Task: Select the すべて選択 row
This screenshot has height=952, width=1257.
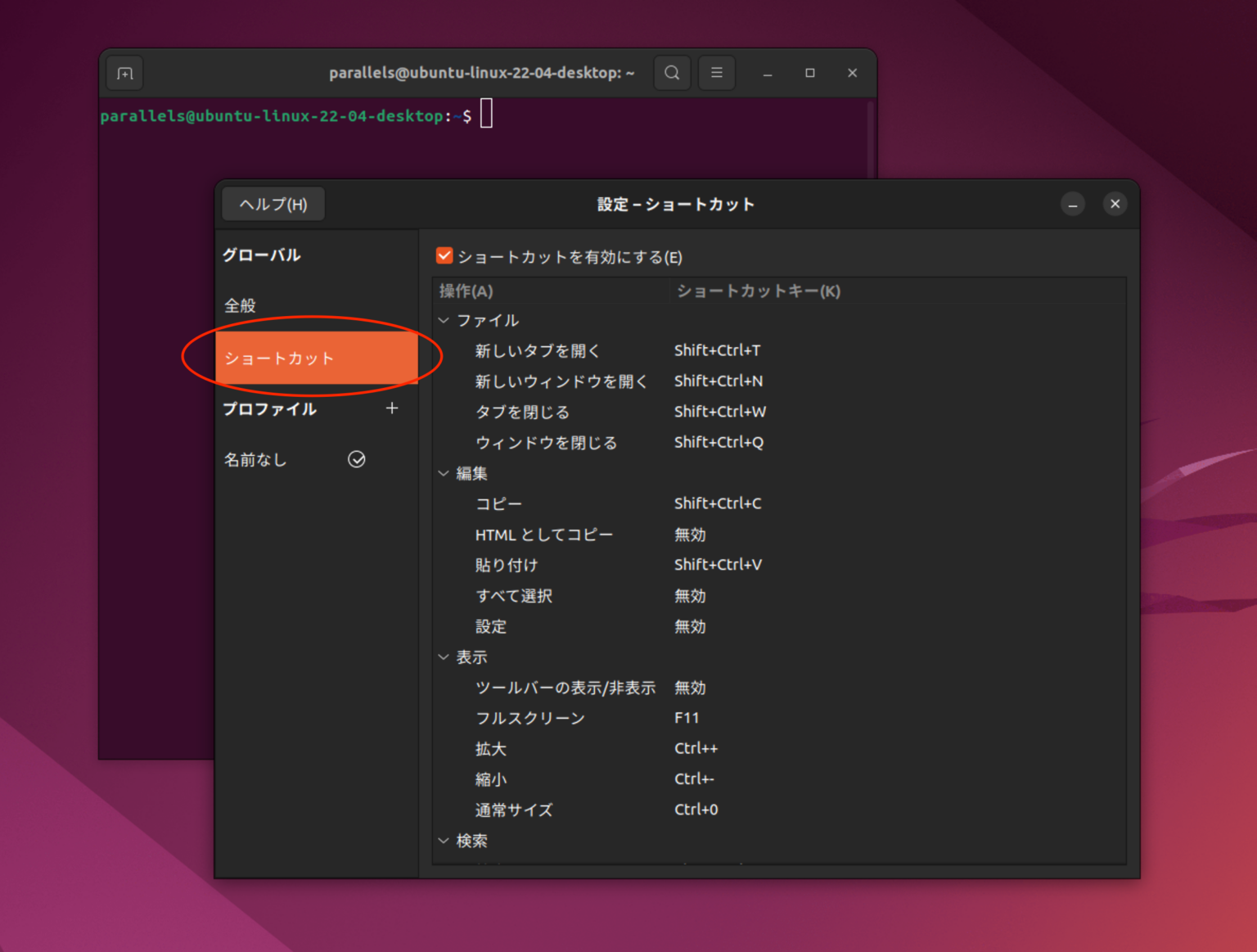Action: tap(779, 595)
